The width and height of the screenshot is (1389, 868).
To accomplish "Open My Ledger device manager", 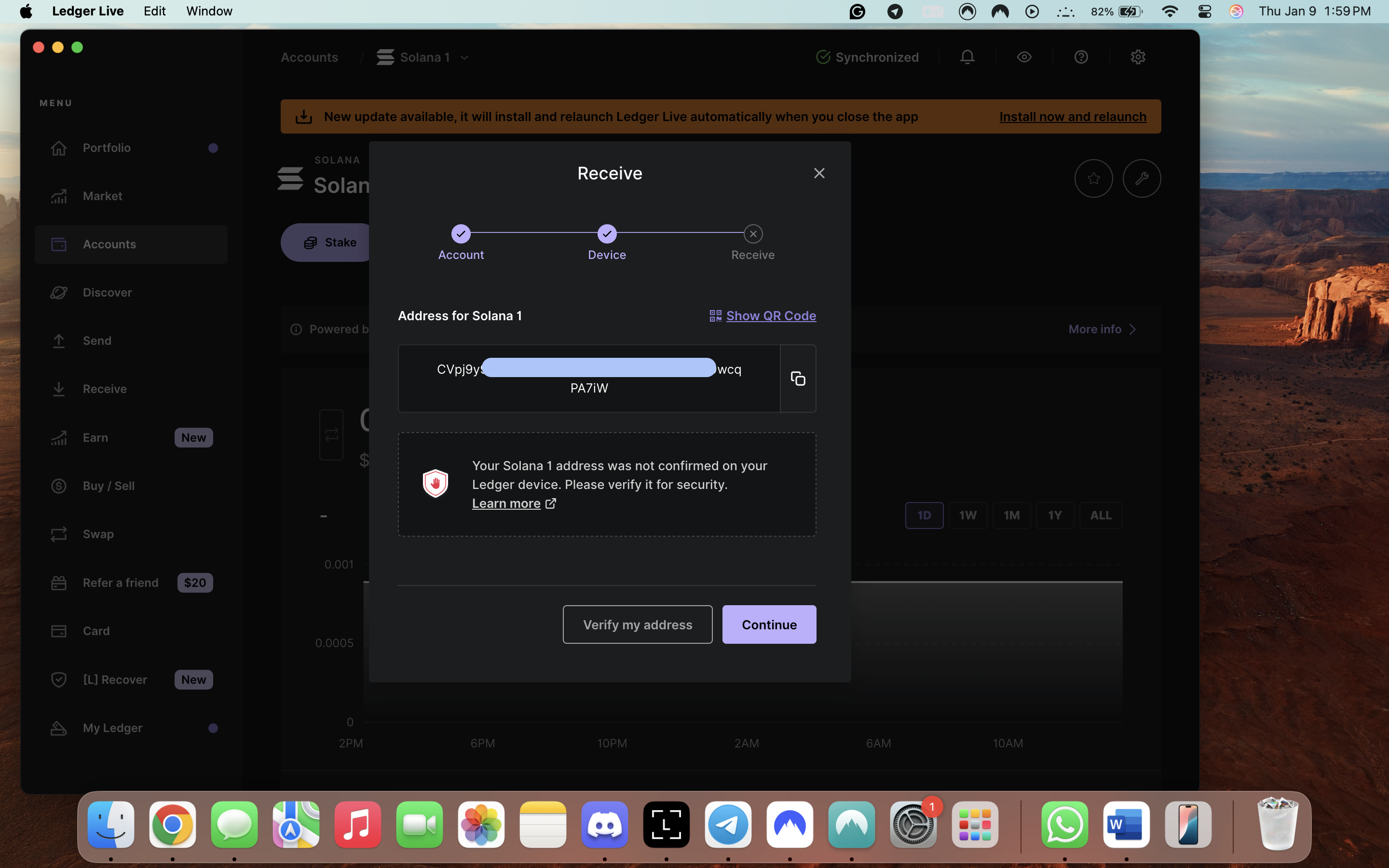I will [x=131, y=728].
